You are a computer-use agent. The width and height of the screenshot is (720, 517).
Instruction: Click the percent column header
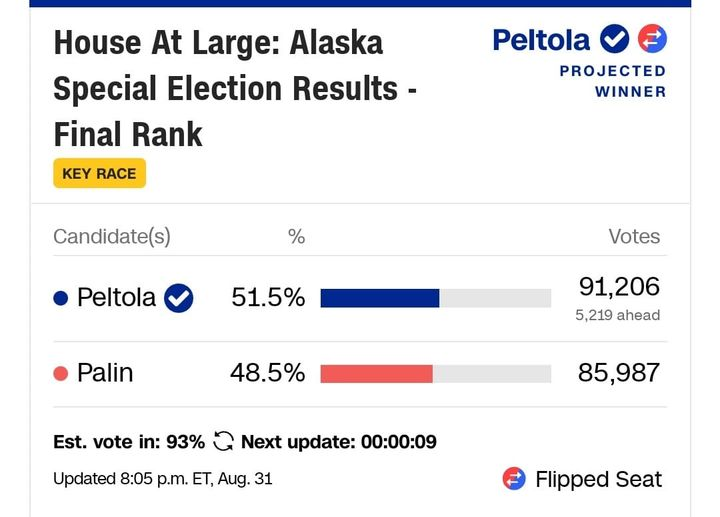(x=296, y=237)
